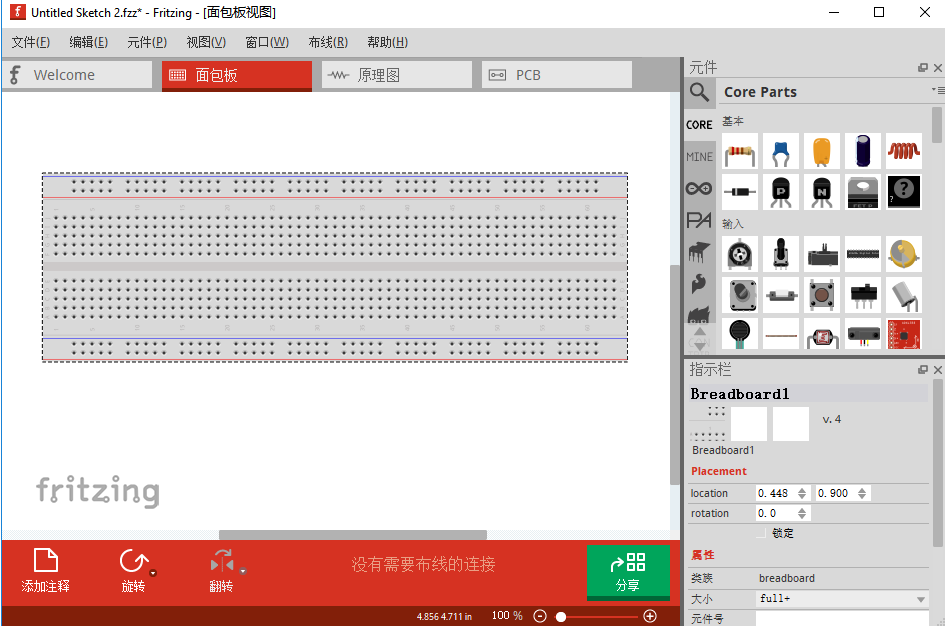The height and width of the screenshot is (626, 945).
Task: Select the yellow piezo disc part
Action: pos(903,254)
